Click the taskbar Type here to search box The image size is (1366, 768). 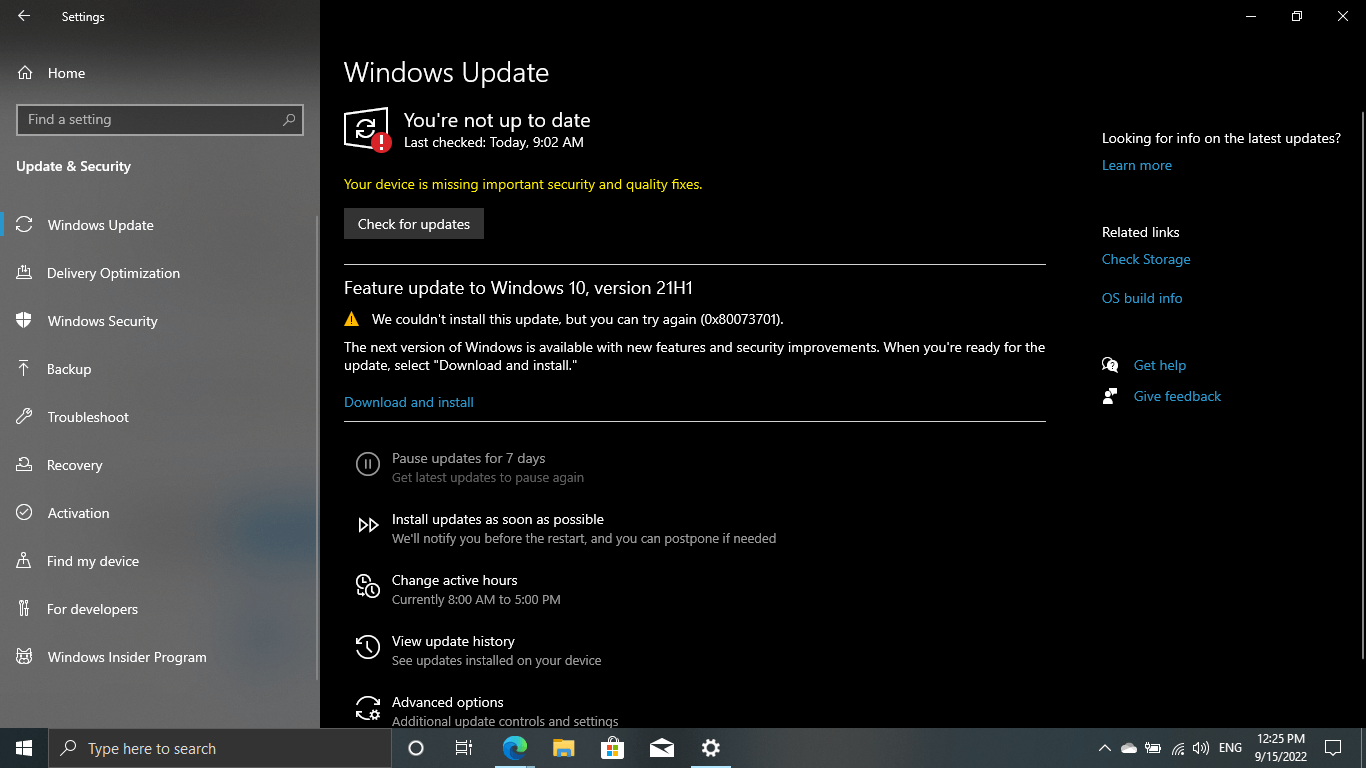click(220, 748)
